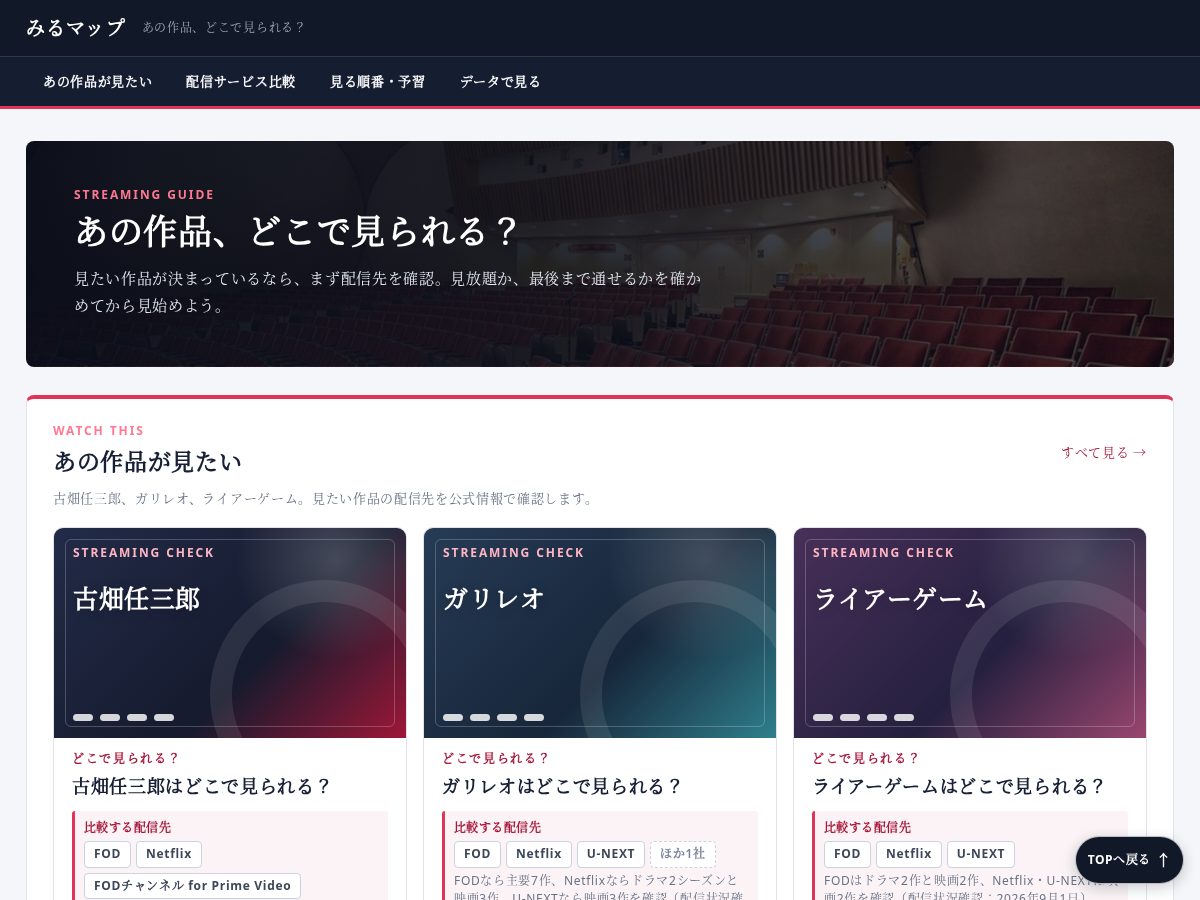Viewport: 1200px width, 900px height.
Task: Click the どこで見られる？ label above 古畑任三郎 title
Action: pos(126,758)
